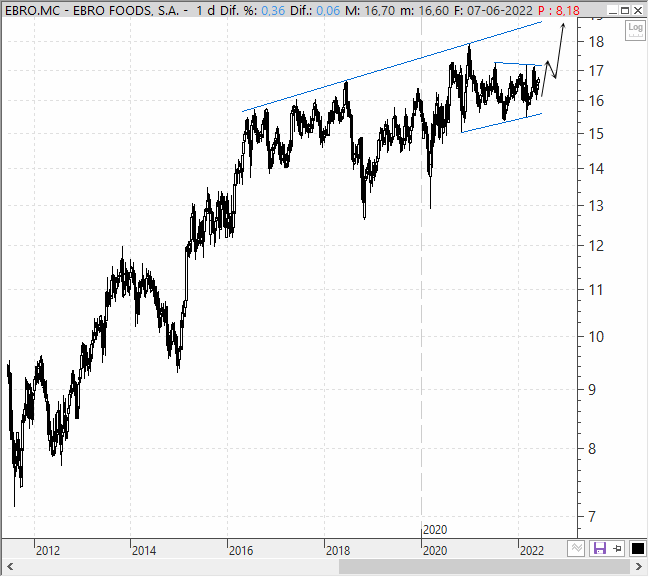This screenshot has width=649, height=577.
Task: Click the 13 price axis label
Action: click(x=596, y=206)
